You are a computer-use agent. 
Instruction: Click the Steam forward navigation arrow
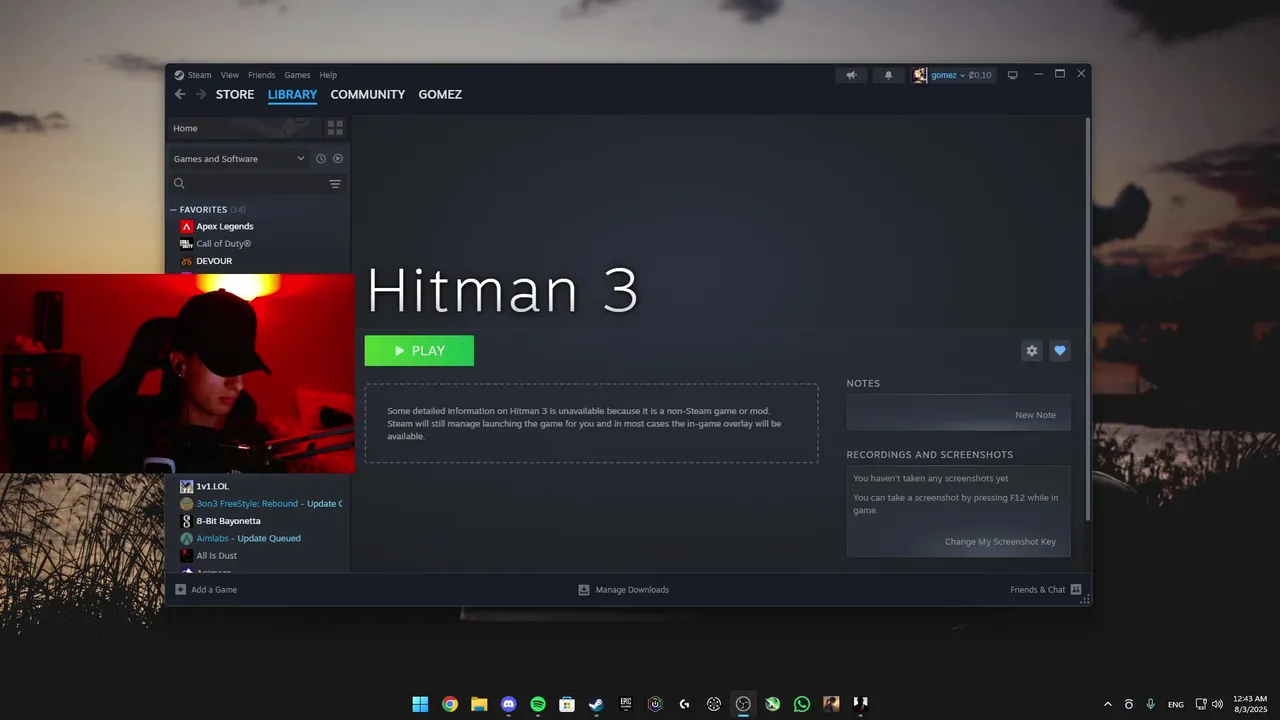[201, 94]
